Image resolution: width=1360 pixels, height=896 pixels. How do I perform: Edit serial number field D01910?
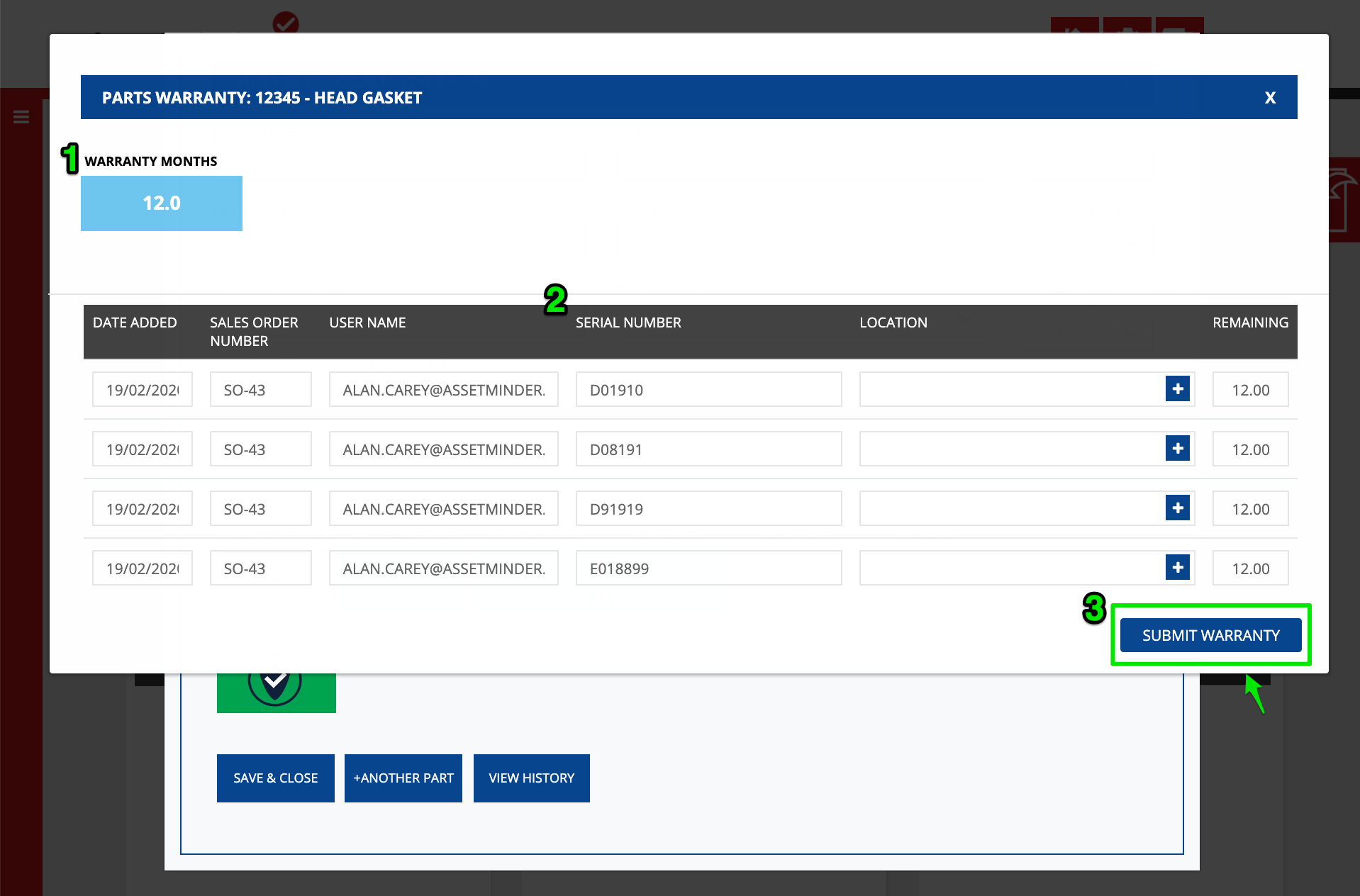coord(709,389)
